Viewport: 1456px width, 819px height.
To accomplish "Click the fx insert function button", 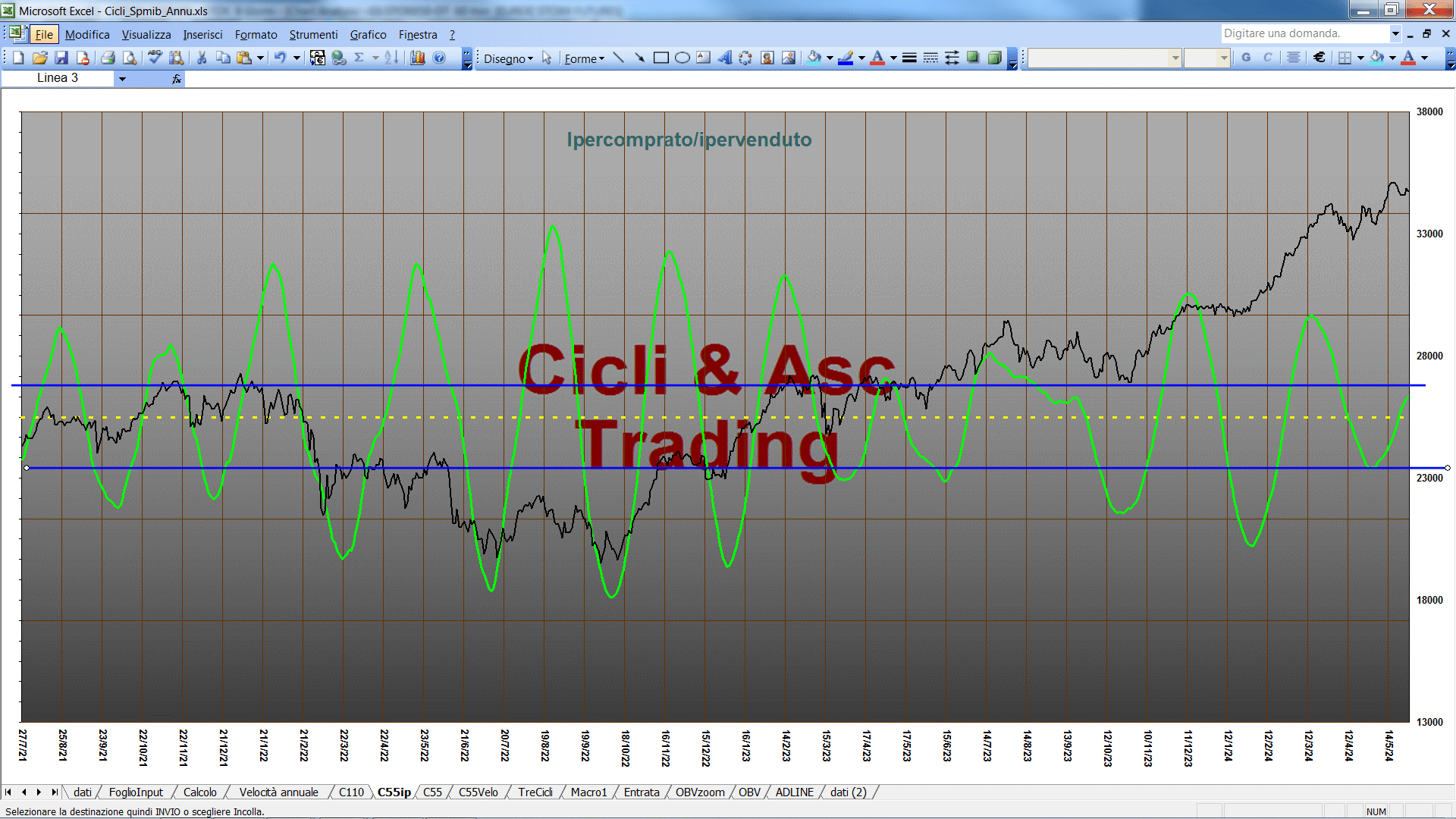I will [176, 79].
